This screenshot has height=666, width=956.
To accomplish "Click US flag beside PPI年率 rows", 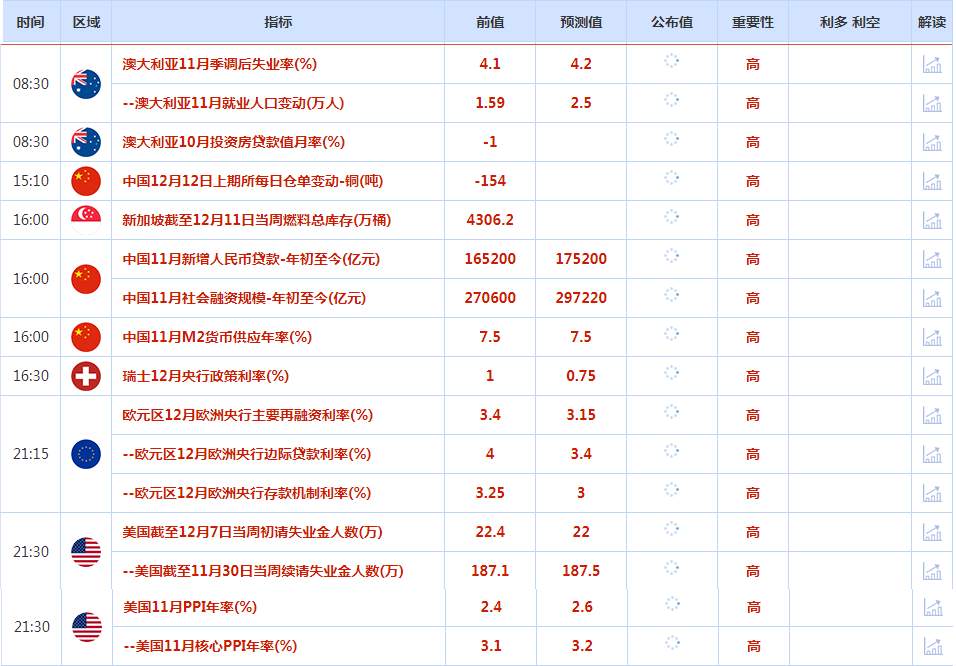I will click(87, 627).
